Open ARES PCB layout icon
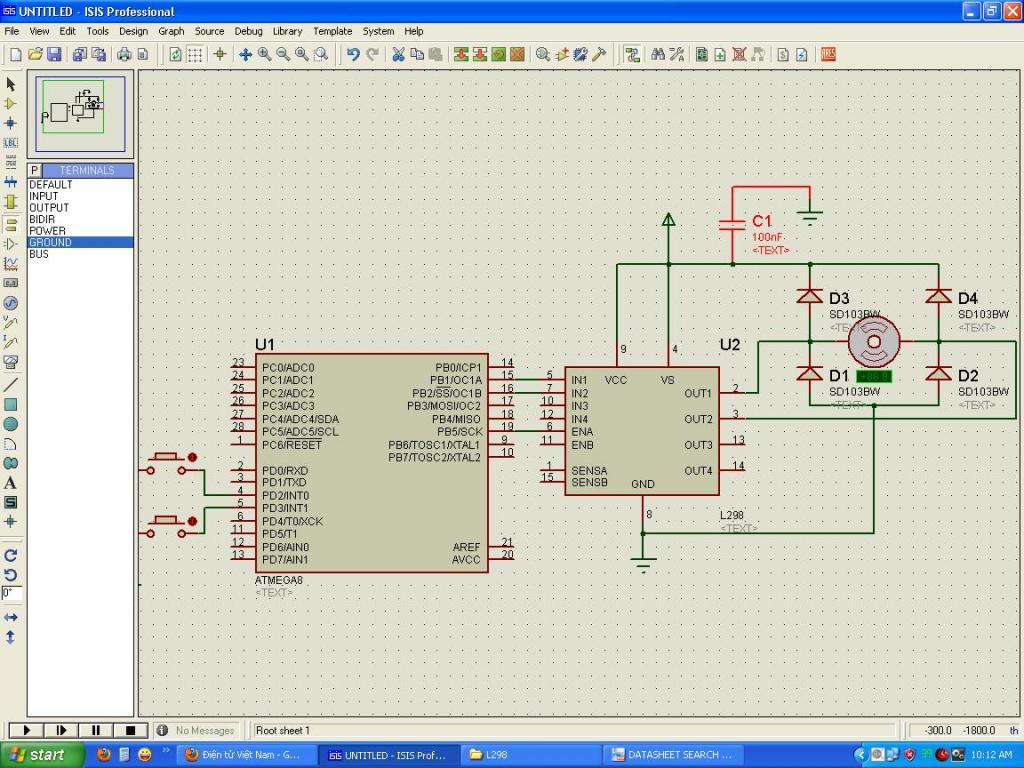The height and width of the screenshot is (768, 1024). pyautogui.click(x=827, y=54)
